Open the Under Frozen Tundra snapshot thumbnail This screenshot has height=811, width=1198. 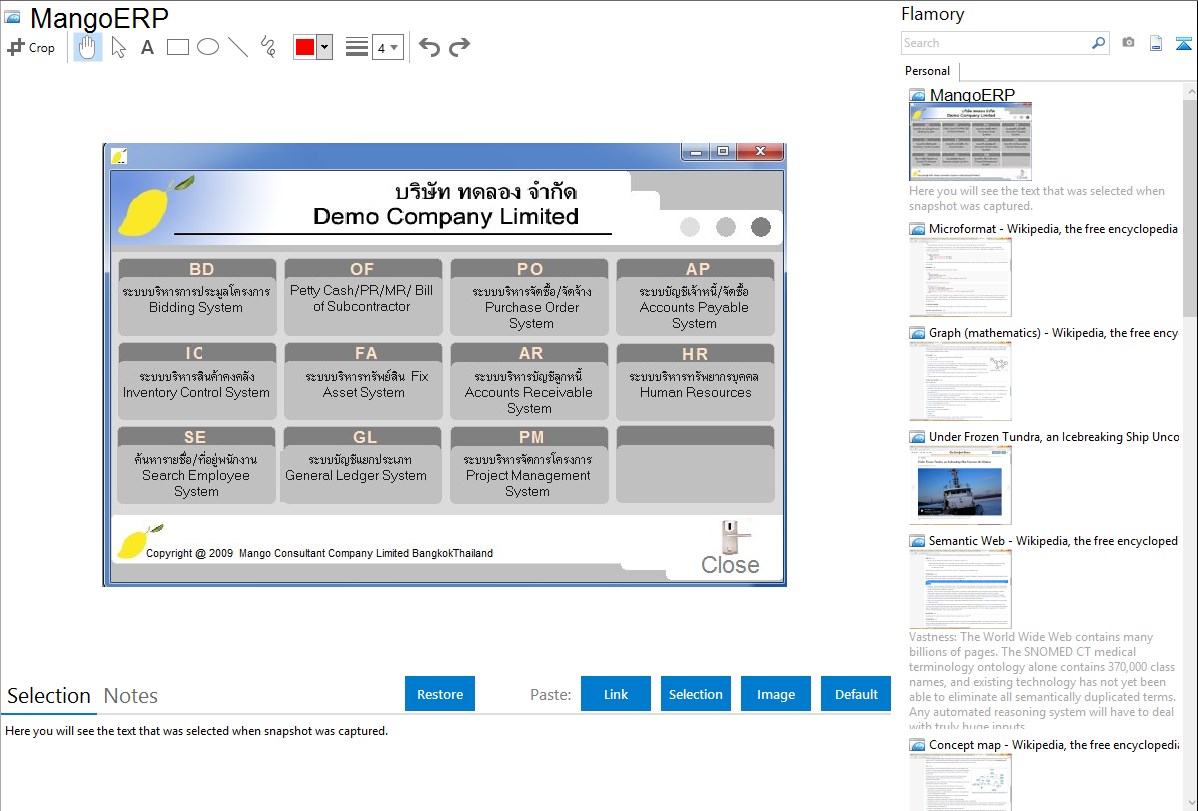coord(960,485)
